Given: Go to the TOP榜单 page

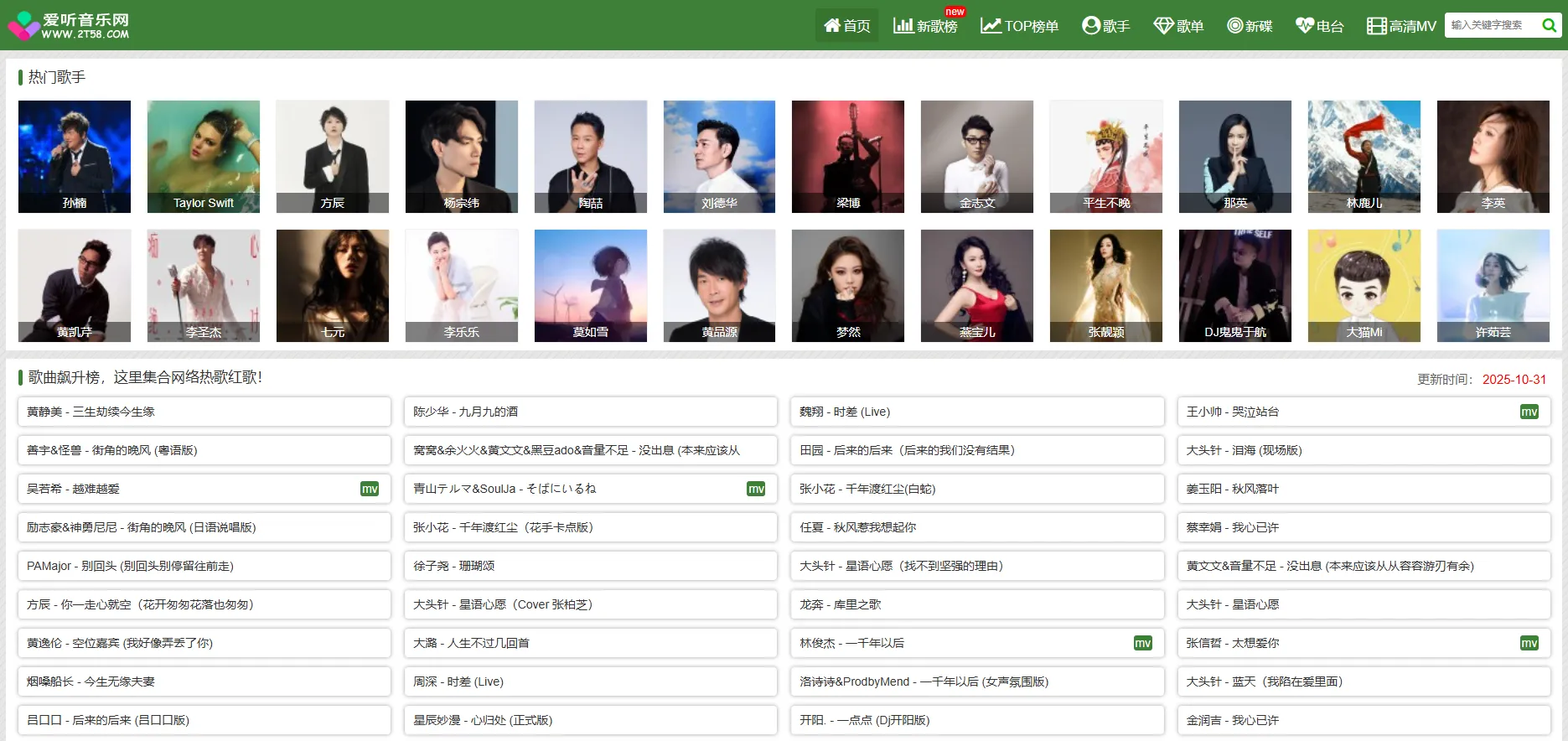Looking at the screenshot, I should [x=1020, y=26].
